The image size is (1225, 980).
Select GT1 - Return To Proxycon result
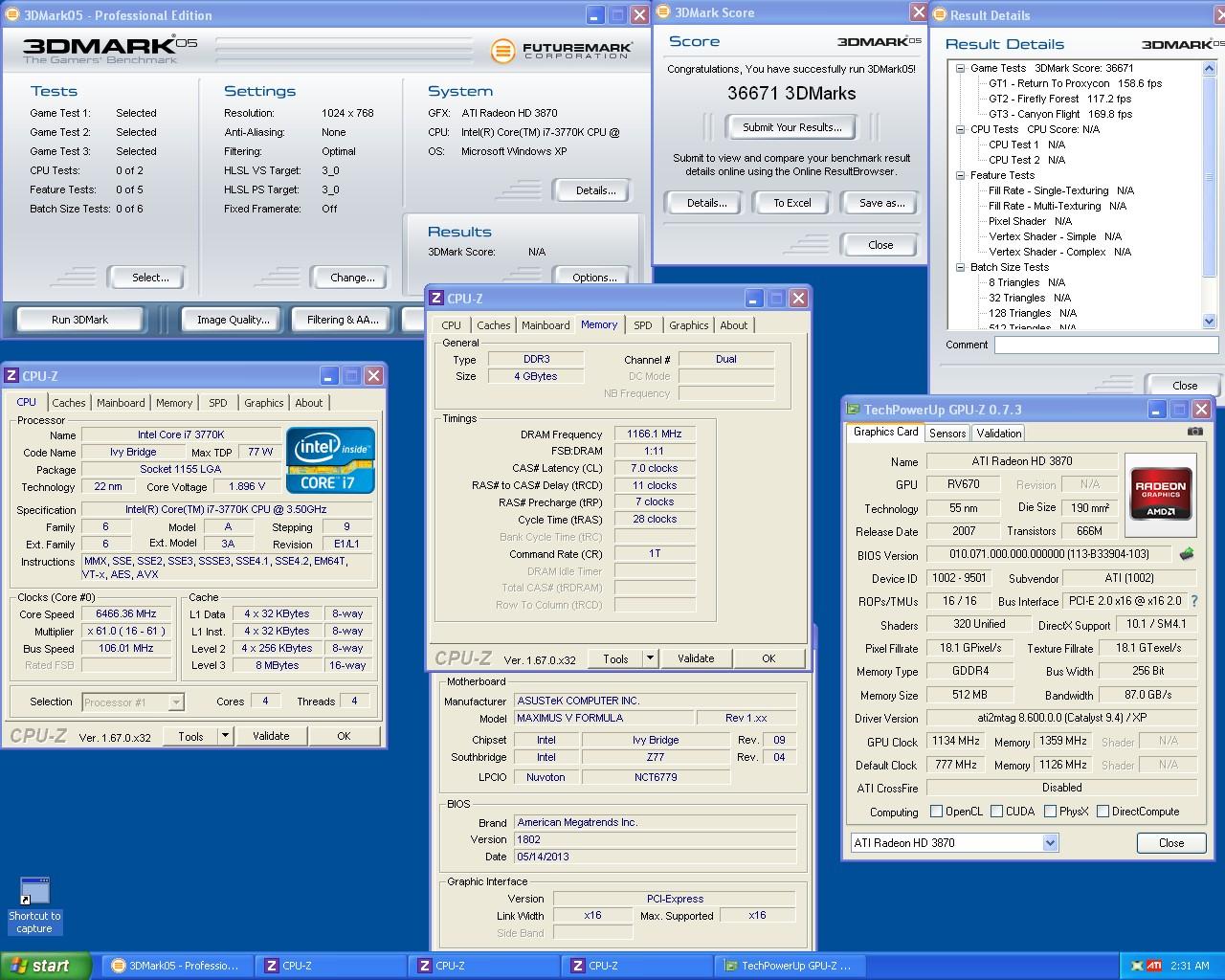tap(1075, 83)
